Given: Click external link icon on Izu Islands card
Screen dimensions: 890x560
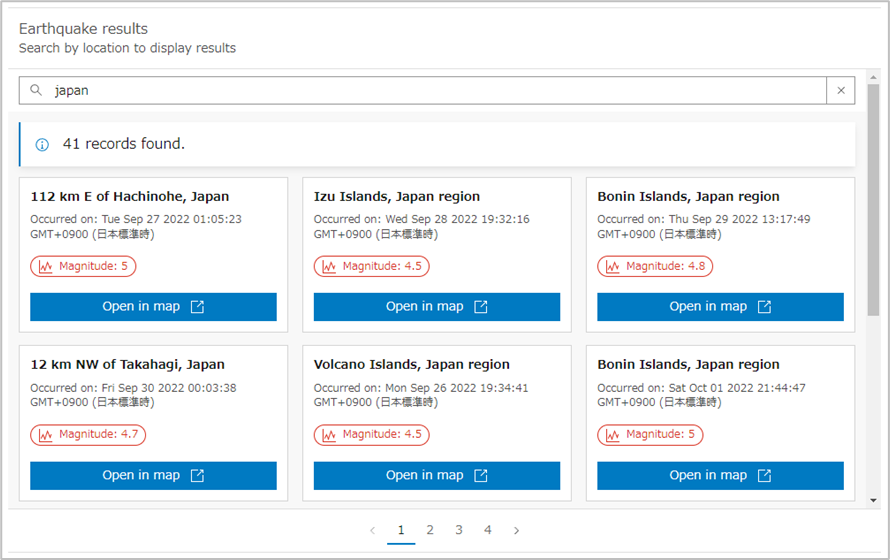Looking at the screenshot, I should [x=480, y=307].
